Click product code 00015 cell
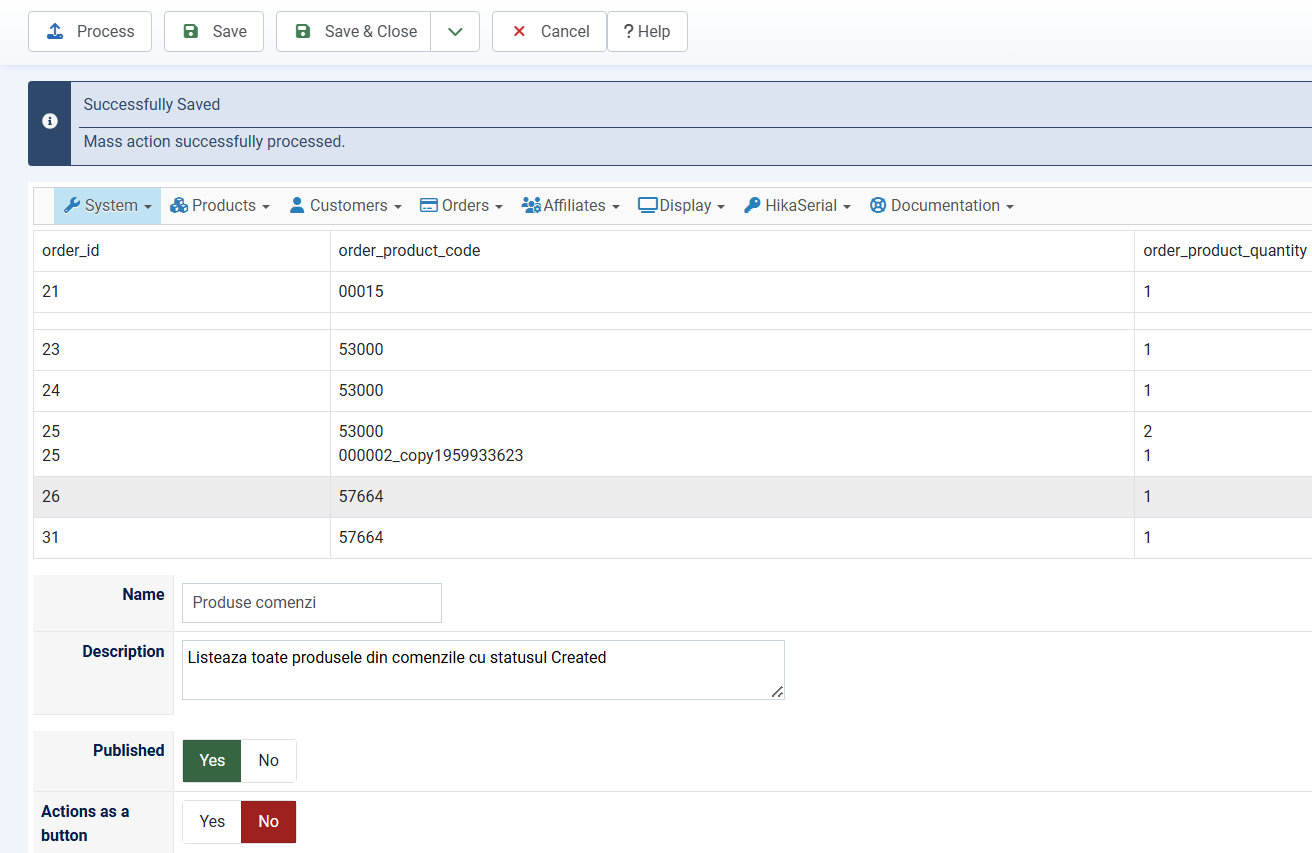Image resolution: width=1312 pixels, height=853 pixels. (732, 292)
